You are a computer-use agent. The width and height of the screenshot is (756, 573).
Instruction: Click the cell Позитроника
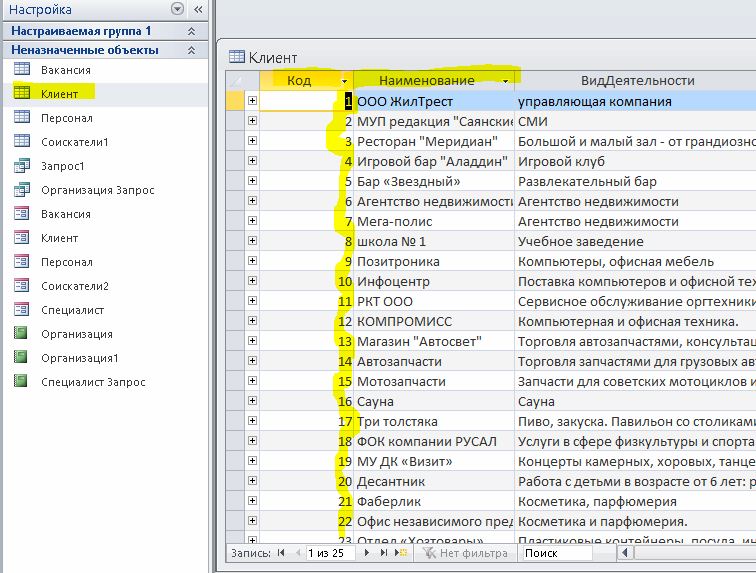point(434,261)
